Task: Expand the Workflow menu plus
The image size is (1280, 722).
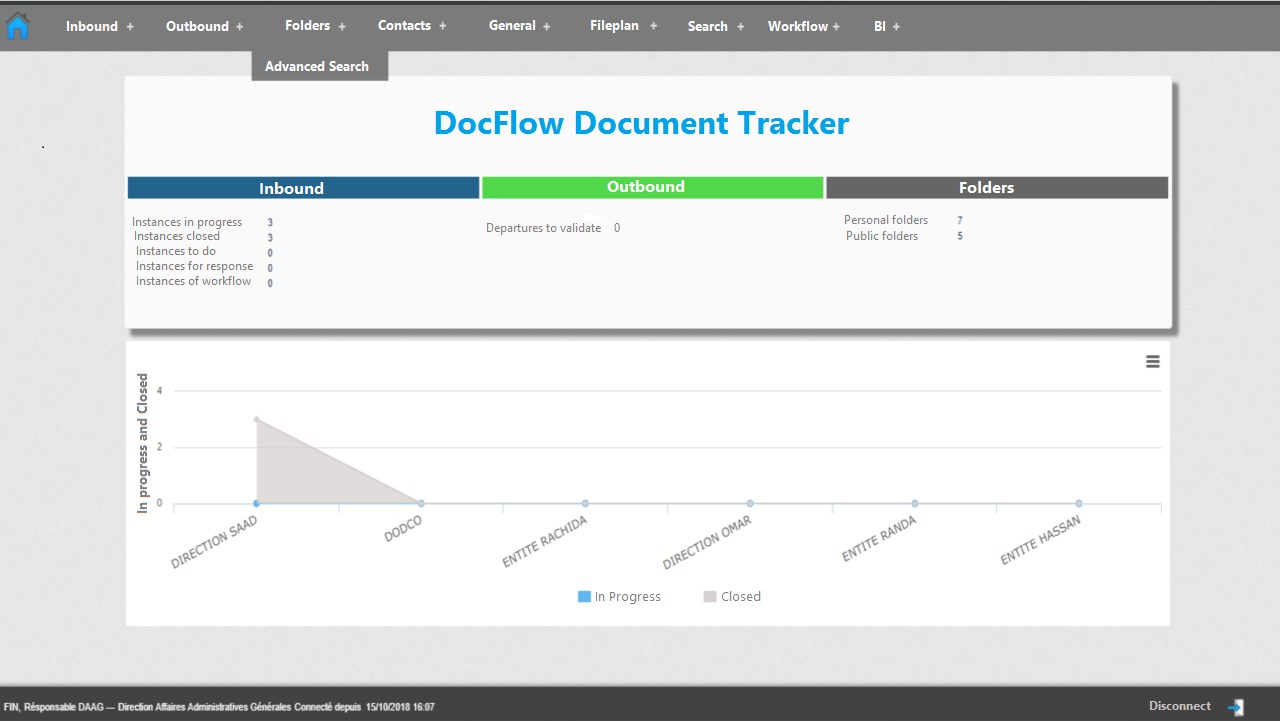Action: tap(836, 27)
